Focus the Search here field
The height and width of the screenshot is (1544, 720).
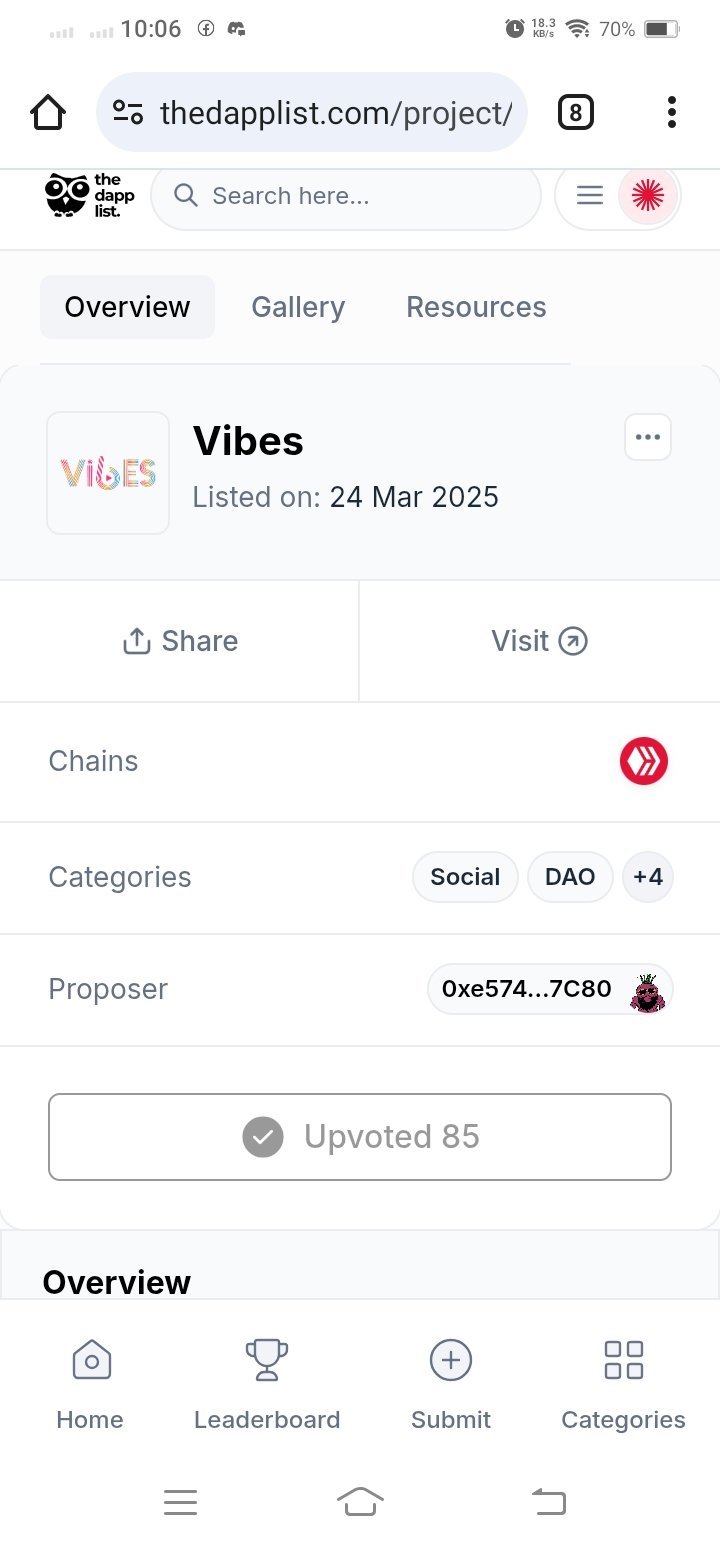pyautogui.click(x=346, y=196)
